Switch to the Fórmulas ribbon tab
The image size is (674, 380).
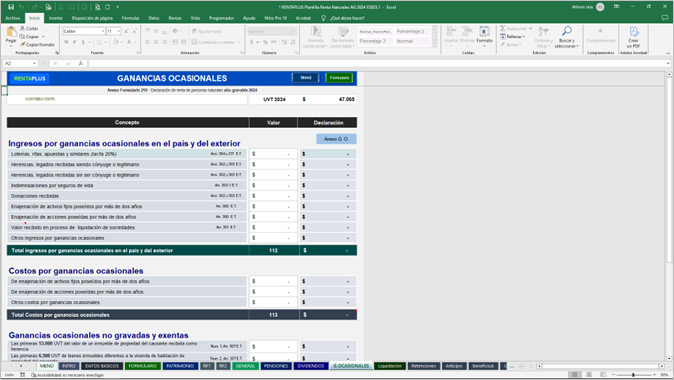coord(130,18)
